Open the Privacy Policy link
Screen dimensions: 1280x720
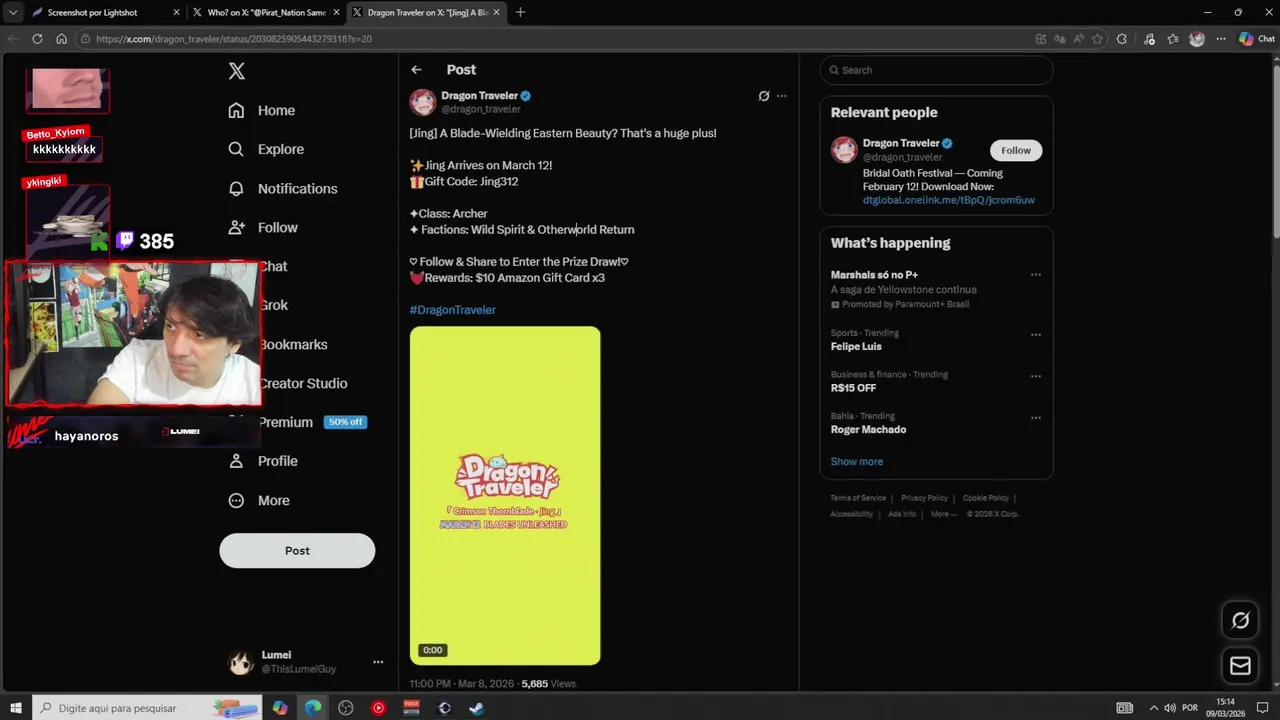[924, 498]
